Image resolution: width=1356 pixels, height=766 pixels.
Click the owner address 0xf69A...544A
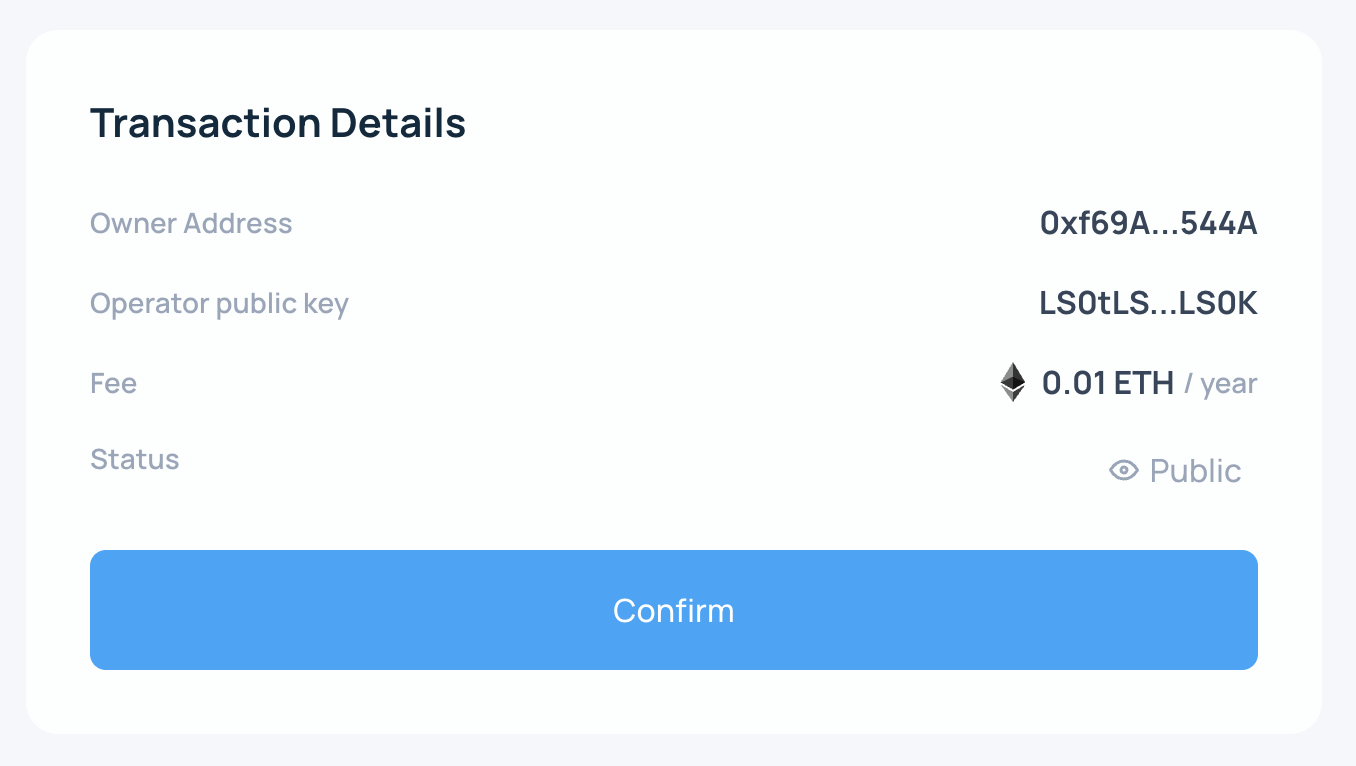[x=1148, y=223]
